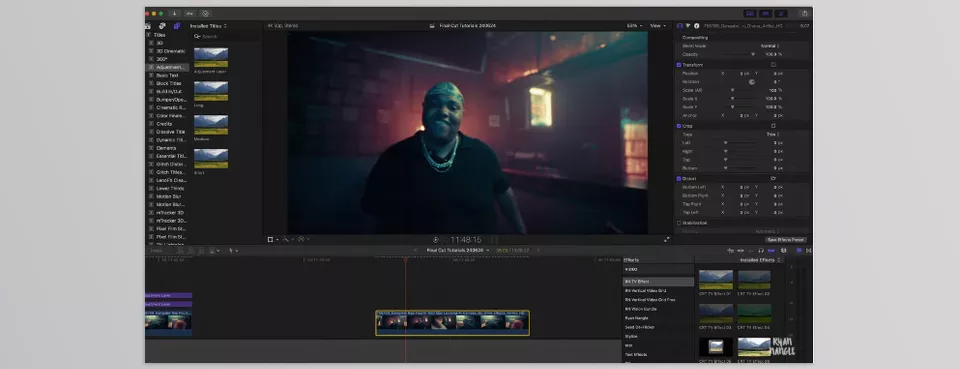Open the Blend Mode Normal dropdown
Viewport: 960px width, 369px height.
[x=770, y=46]
